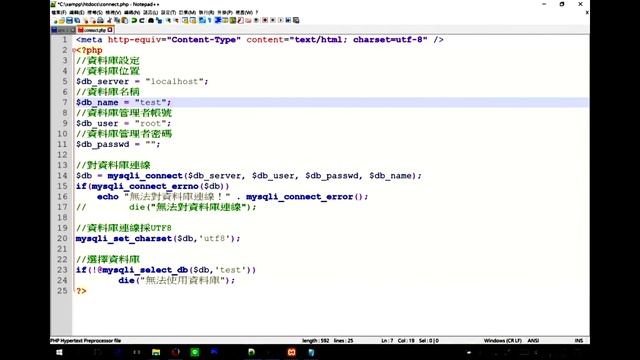The image size is (640, 360).
Task: Click the Windows Start button
Action: (59, 352)
